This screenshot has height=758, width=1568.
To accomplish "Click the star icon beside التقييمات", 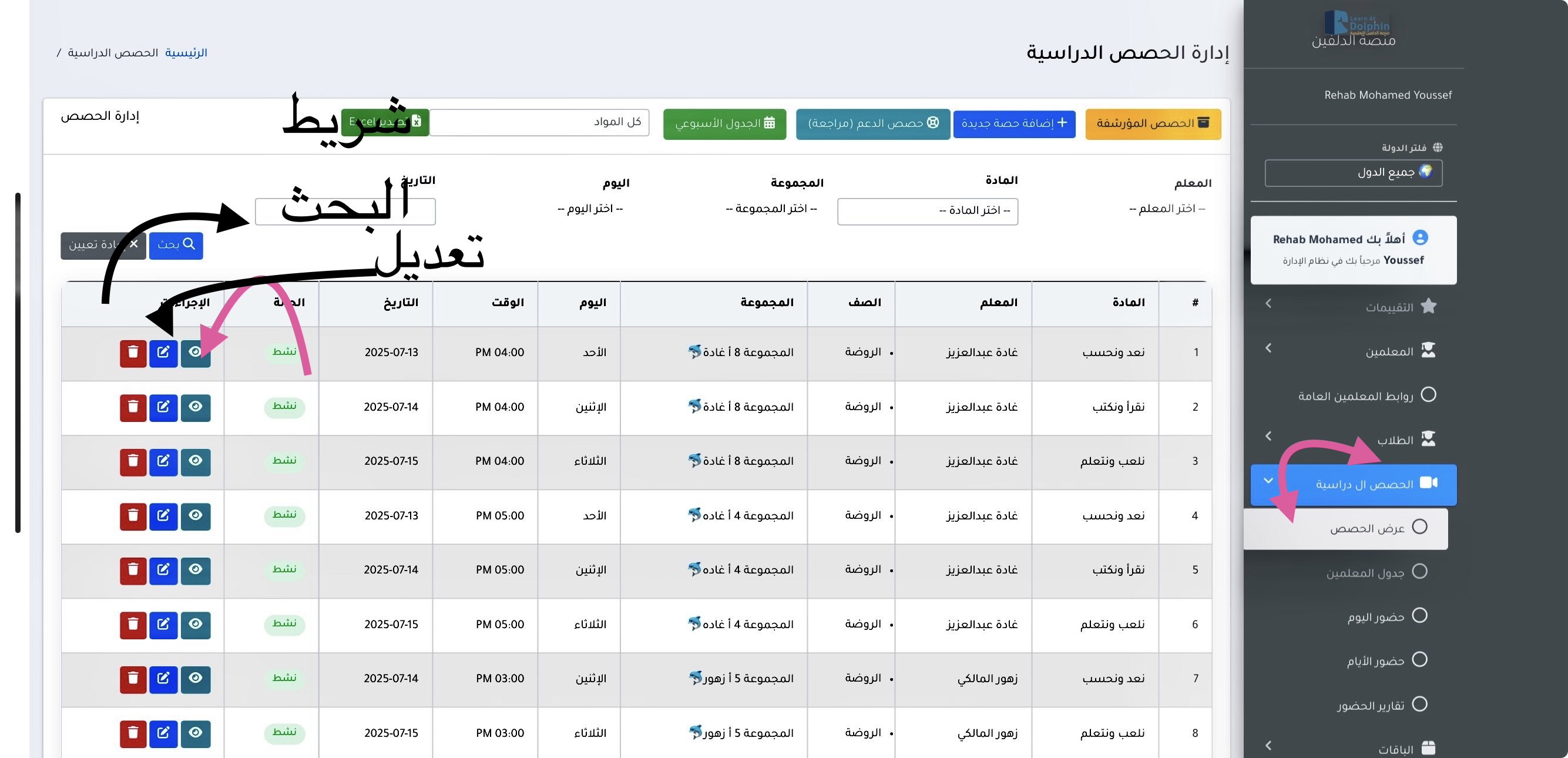I will click(x=1428, y=307).
